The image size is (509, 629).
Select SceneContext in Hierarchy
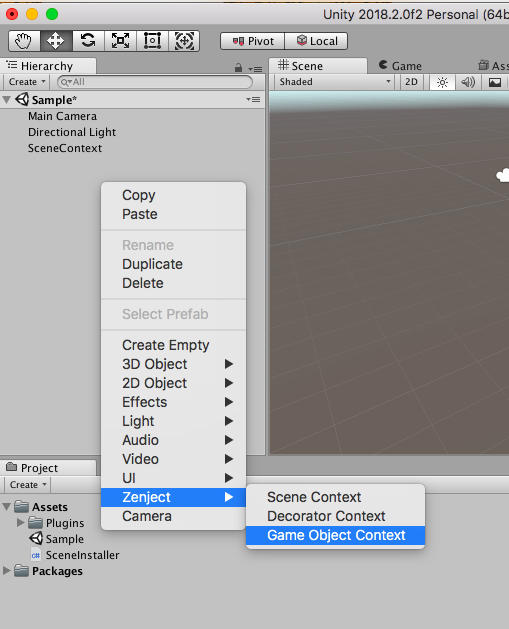(x=65, y=148)
